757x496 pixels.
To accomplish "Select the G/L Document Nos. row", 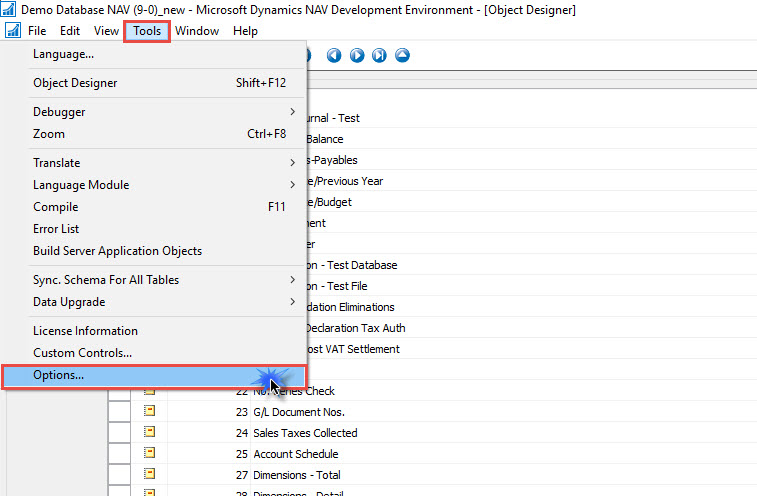I will tap(432, 412).
